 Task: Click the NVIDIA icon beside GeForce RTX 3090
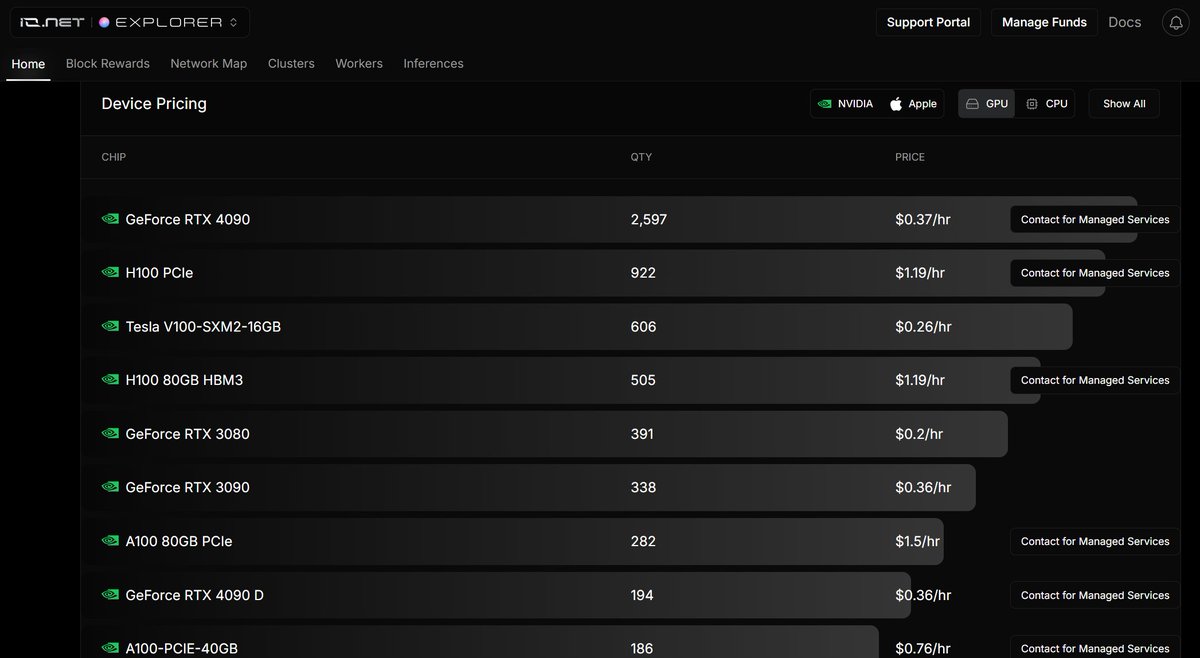110,487
